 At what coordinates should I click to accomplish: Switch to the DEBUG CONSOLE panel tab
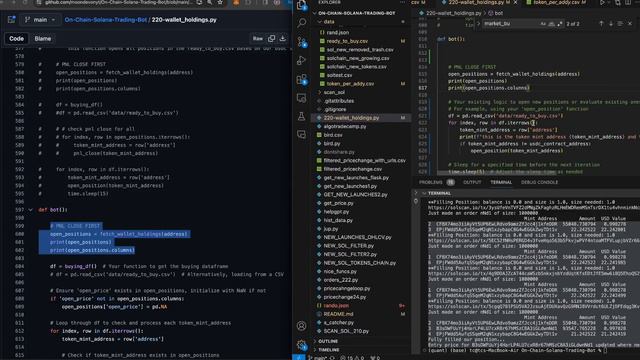[539, 182]
